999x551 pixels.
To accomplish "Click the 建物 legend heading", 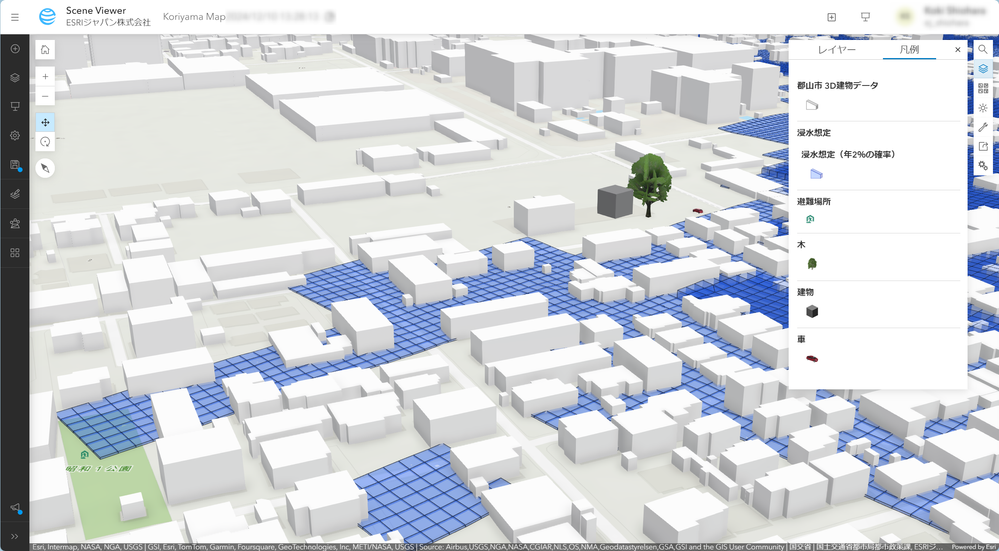I will pyautogui.click(x=805, y=292).
